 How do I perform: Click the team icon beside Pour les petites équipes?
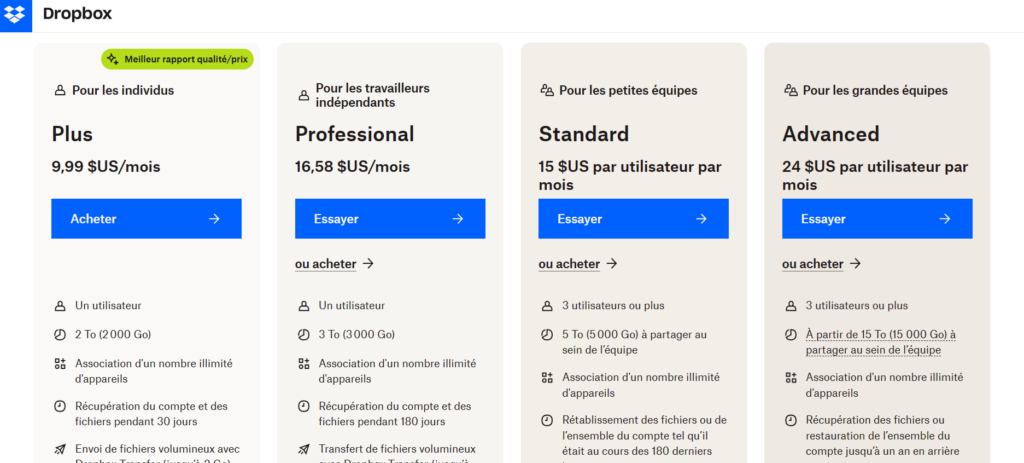(547, 91)
